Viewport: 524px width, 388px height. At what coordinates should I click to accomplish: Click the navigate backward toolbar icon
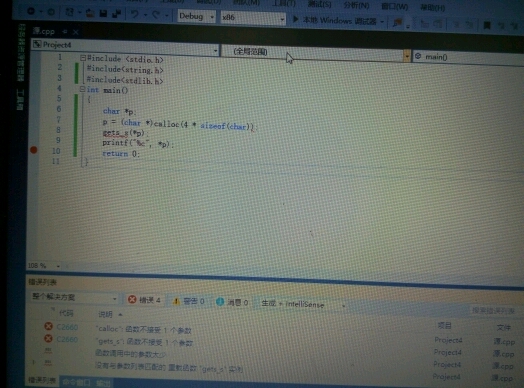pyautogui.click(x=31, y=11)
